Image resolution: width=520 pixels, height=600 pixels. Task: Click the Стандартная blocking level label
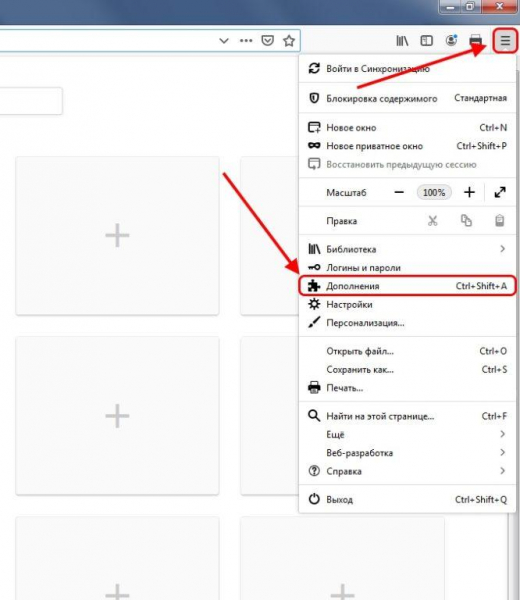(481, 98)
